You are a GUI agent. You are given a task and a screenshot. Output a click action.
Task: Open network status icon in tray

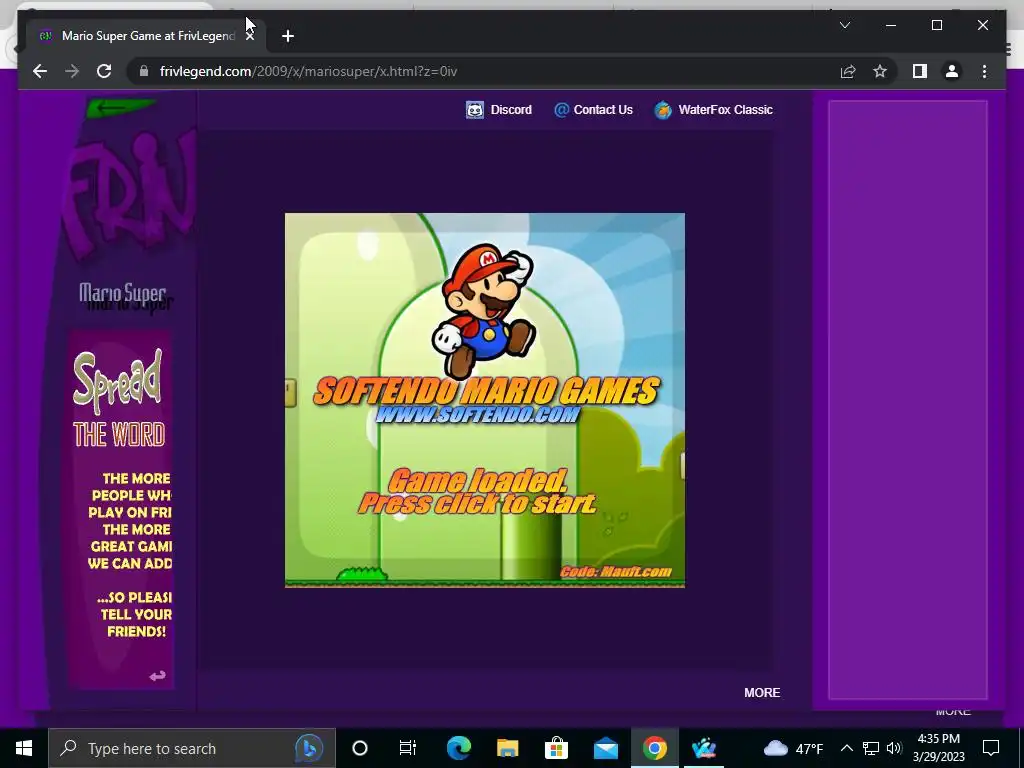pos(871,748)
